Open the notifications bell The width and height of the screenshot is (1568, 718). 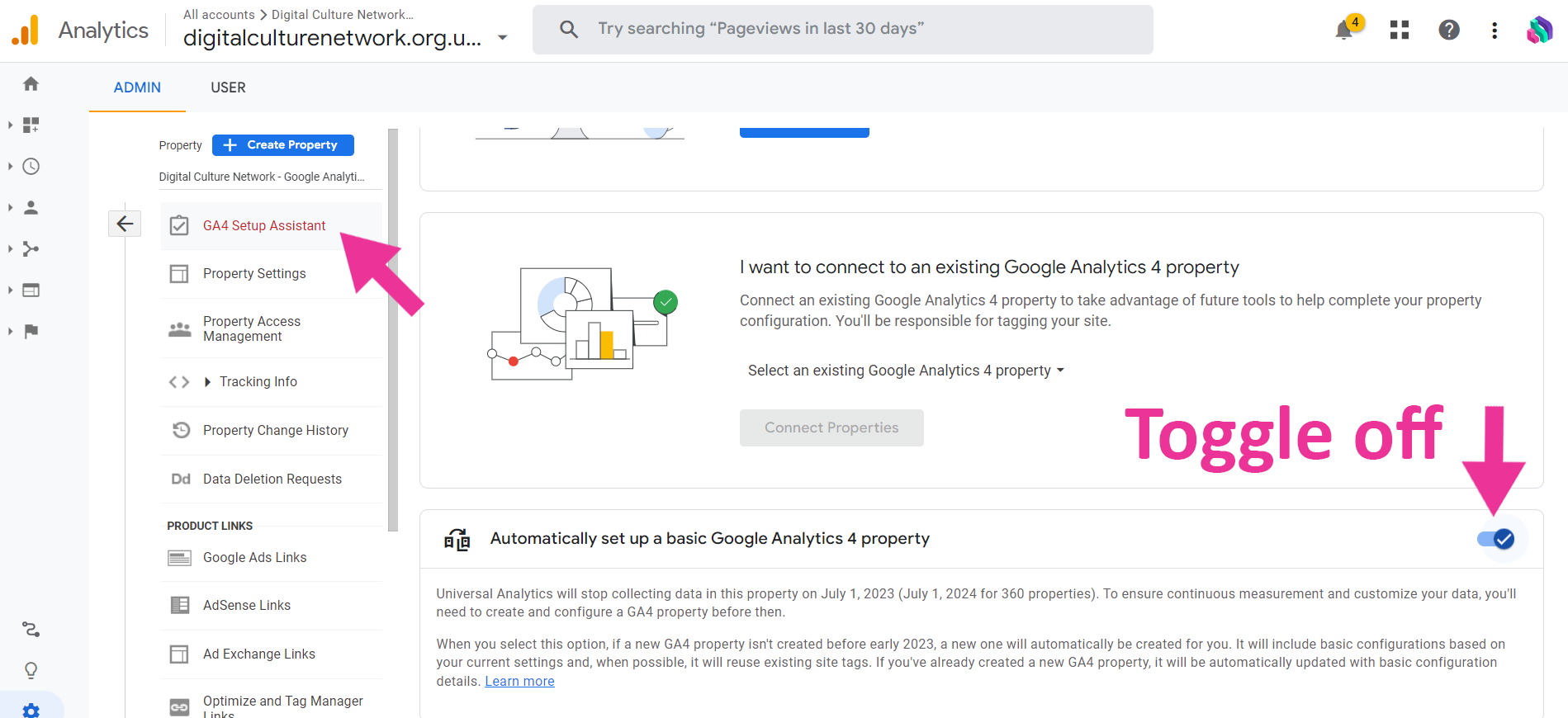[1344, 31]
